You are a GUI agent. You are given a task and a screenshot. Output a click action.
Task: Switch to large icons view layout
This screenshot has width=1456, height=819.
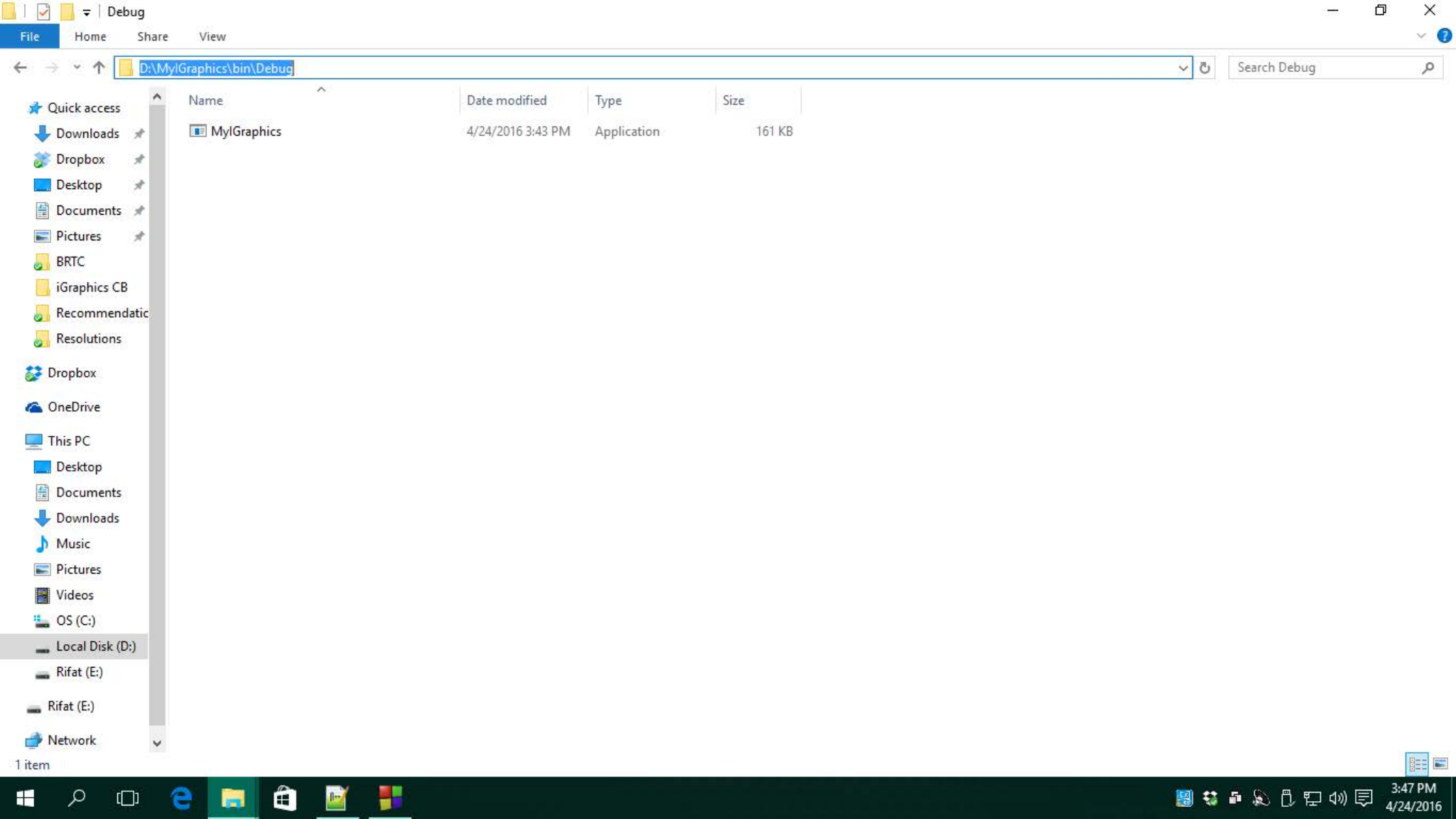point(1440,764)
